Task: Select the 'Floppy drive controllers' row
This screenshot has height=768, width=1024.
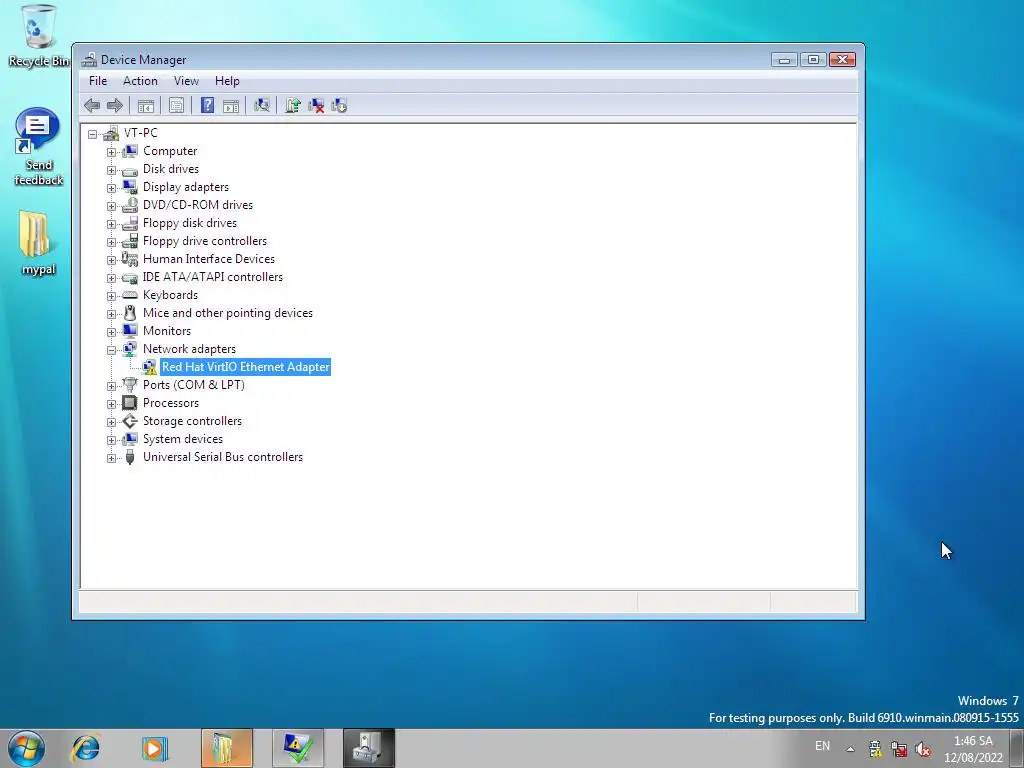Action: pyautogui.click(x=205, y=241)
